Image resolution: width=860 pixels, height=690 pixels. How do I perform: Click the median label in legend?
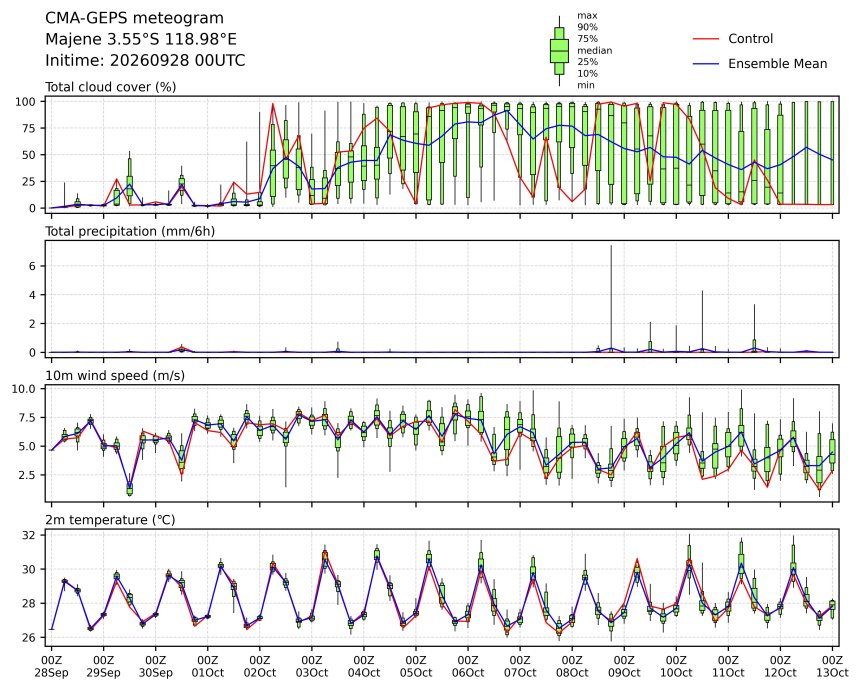click(x=595, y=50)
